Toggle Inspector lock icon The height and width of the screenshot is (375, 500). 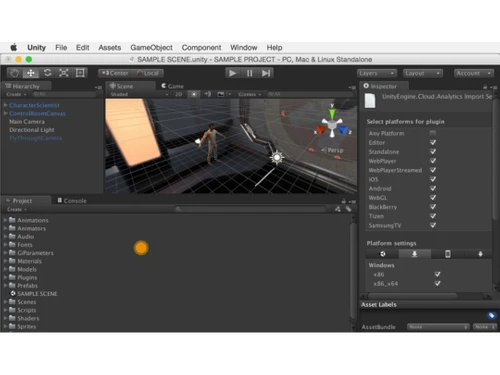(x=485, y=87)
